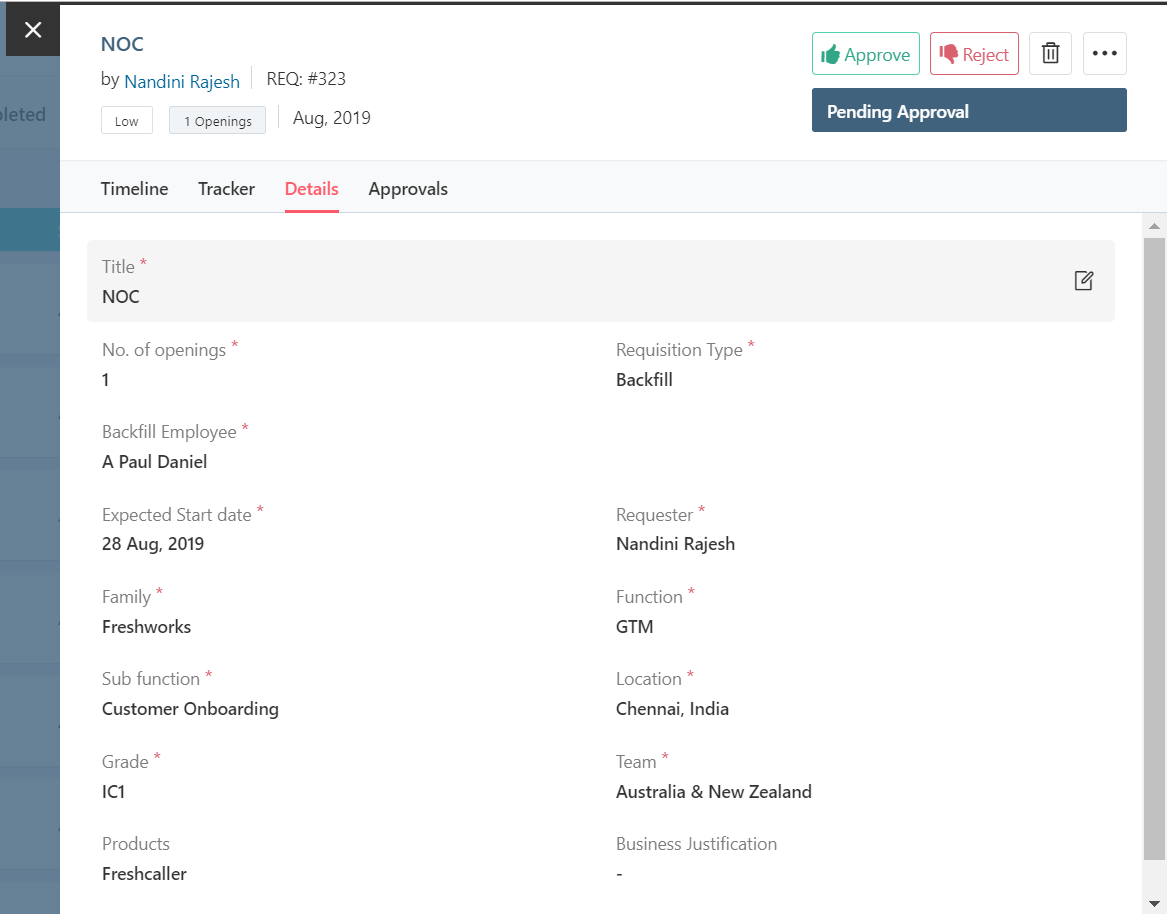Click Sub function value Customer Onboarding
The image size is (1167, 914).
point(190,709)
